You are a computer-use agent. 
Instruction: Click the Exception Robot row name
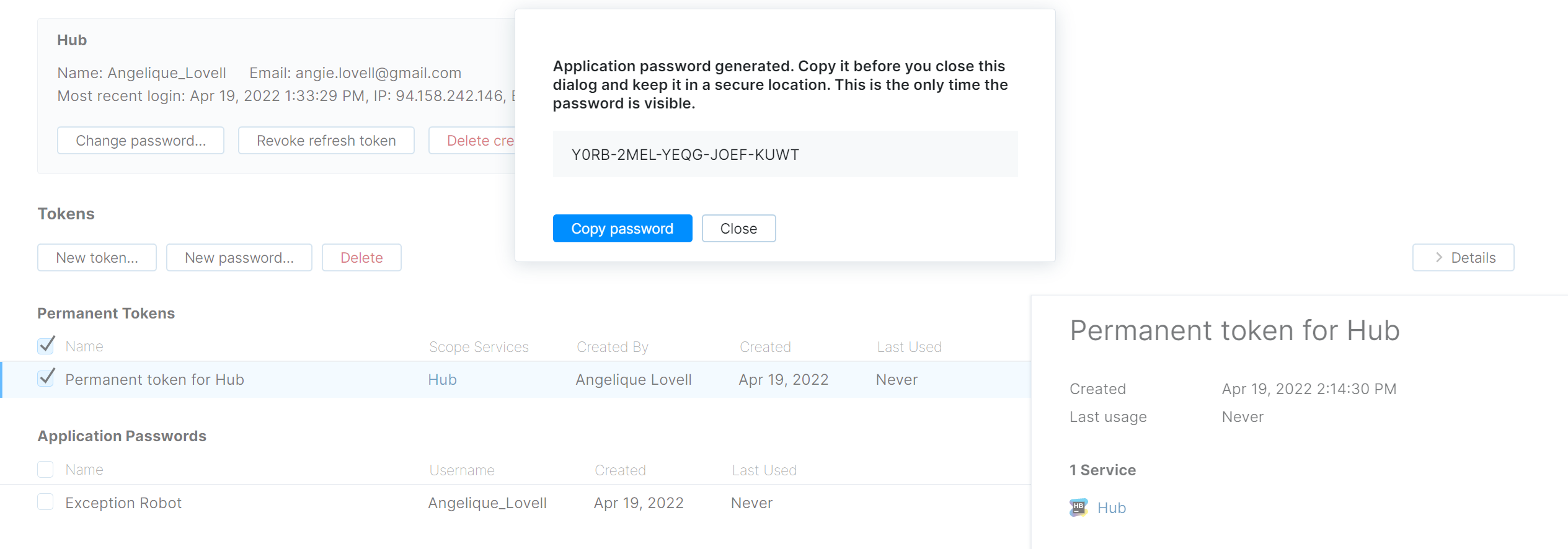(123, 502)
